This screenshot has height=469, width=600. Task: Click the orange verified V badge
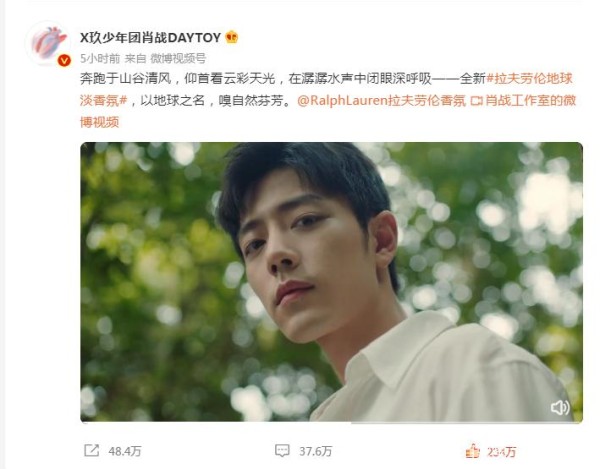pyautogui.click(x=64, y=60)
